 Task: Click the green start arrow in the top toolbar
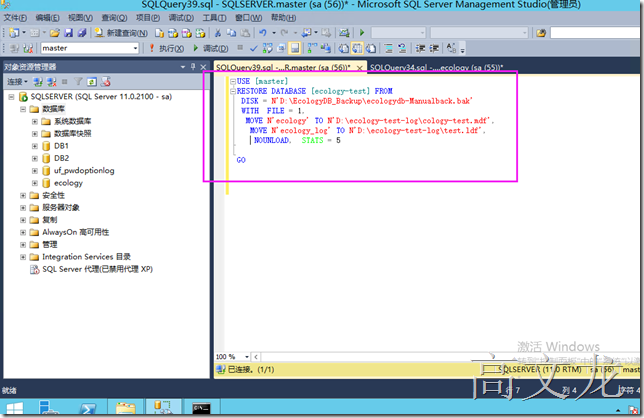pyautogui.click(x=362, y=32)
